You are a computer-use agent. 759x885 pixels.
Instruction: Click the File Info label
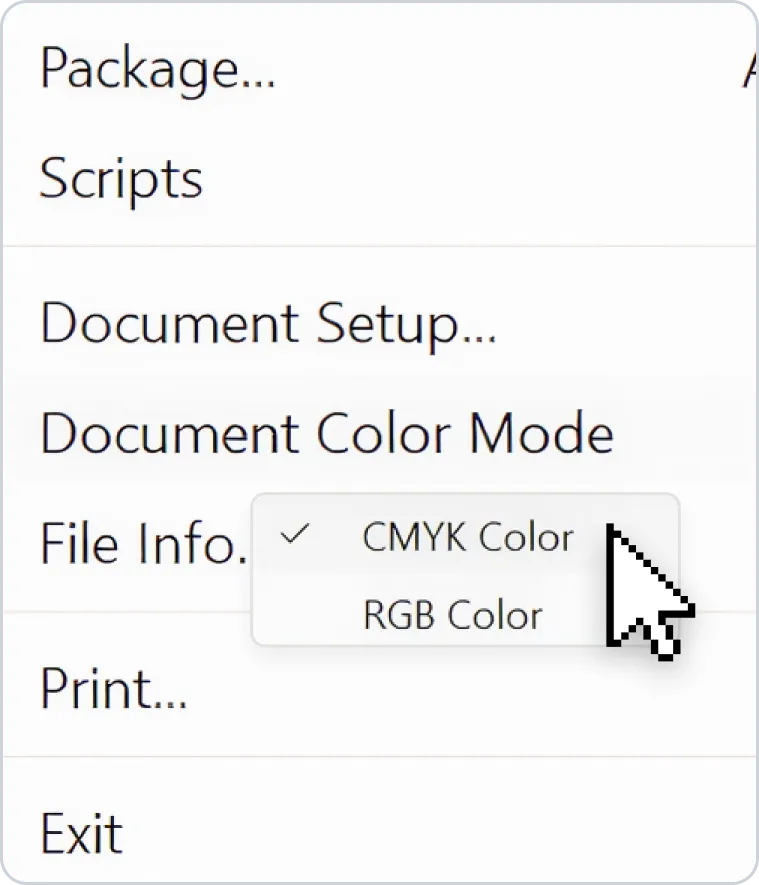(x=144, y=543)
